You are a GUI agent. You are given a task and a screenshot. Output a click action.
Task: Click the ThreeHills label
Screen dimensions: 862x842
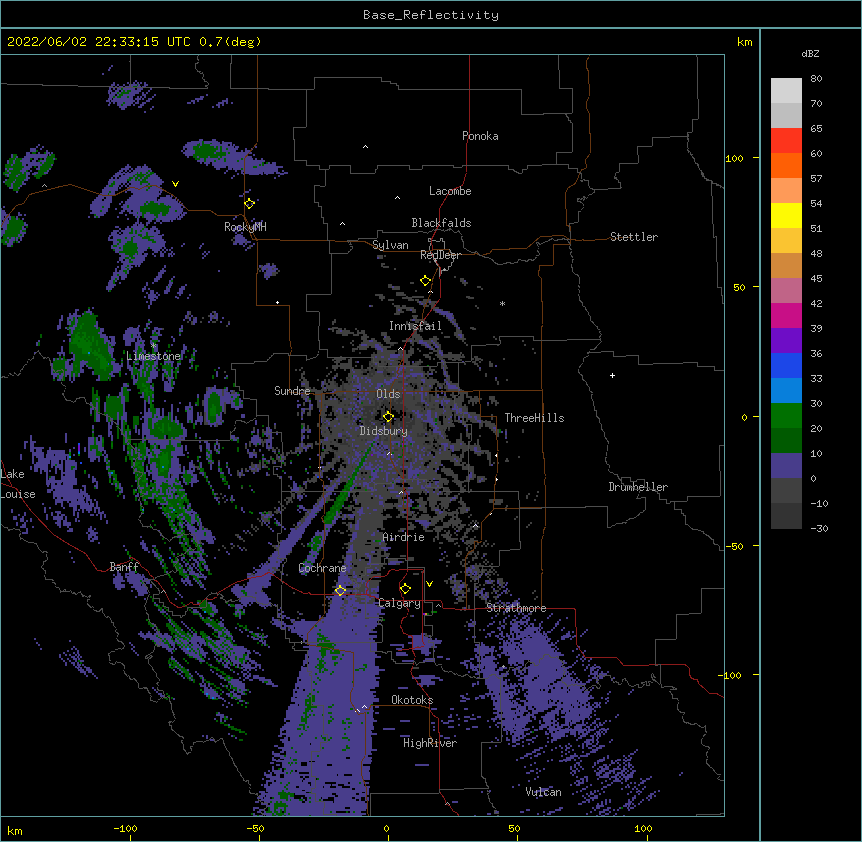pyautogui.click(x=534, y=418)
